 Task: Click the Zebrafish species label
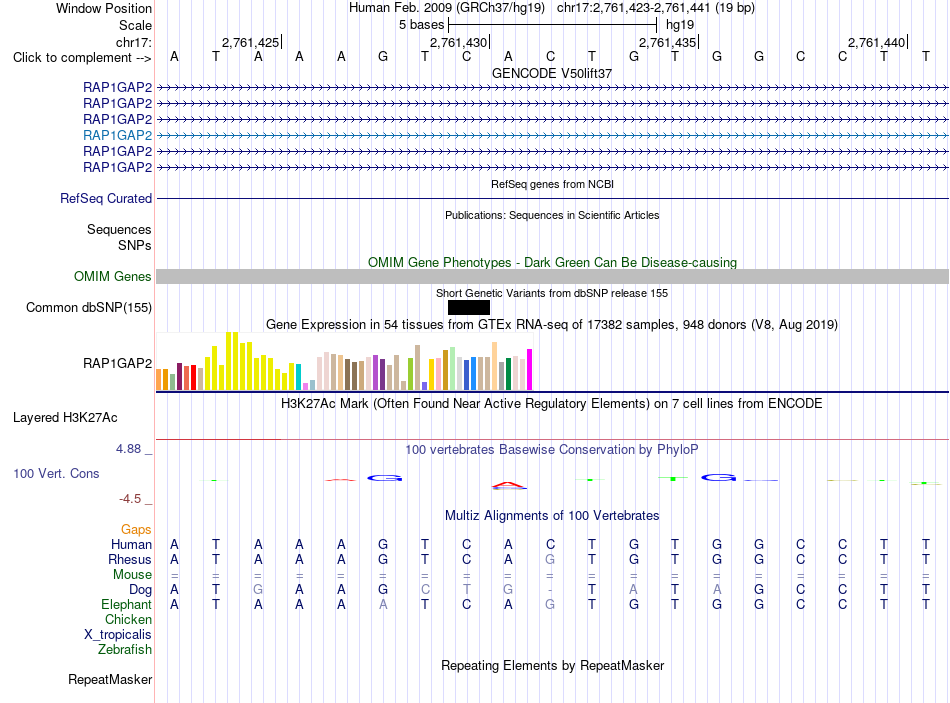point(125,649)
